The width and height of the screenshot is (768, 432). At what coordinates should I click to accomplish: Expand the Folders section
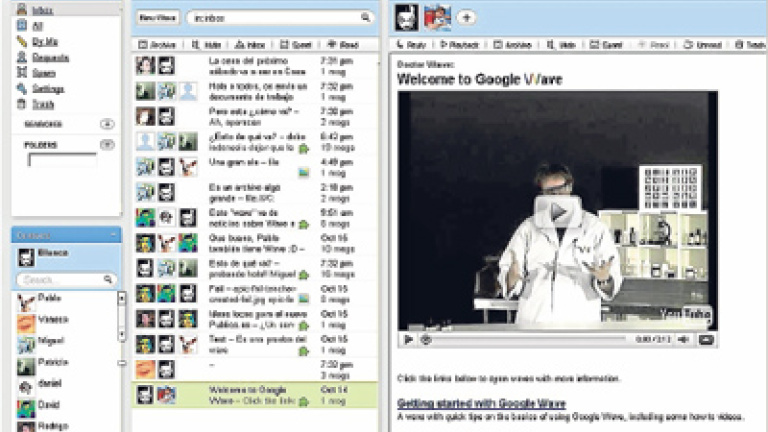[x=107, y=144]
